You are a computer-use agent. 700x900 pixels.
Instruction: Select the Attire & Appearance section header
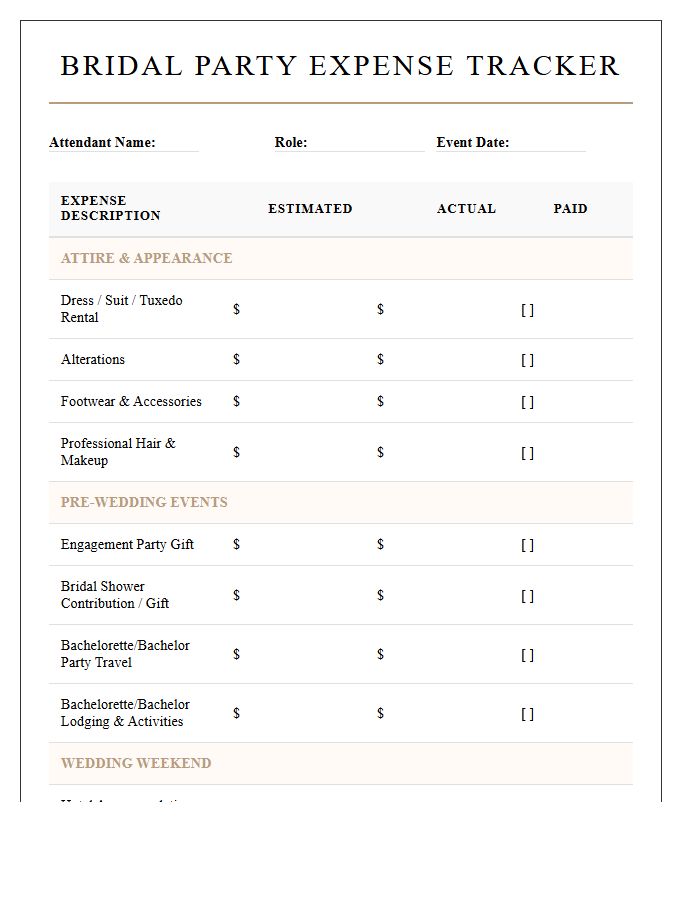coord(341,258)
